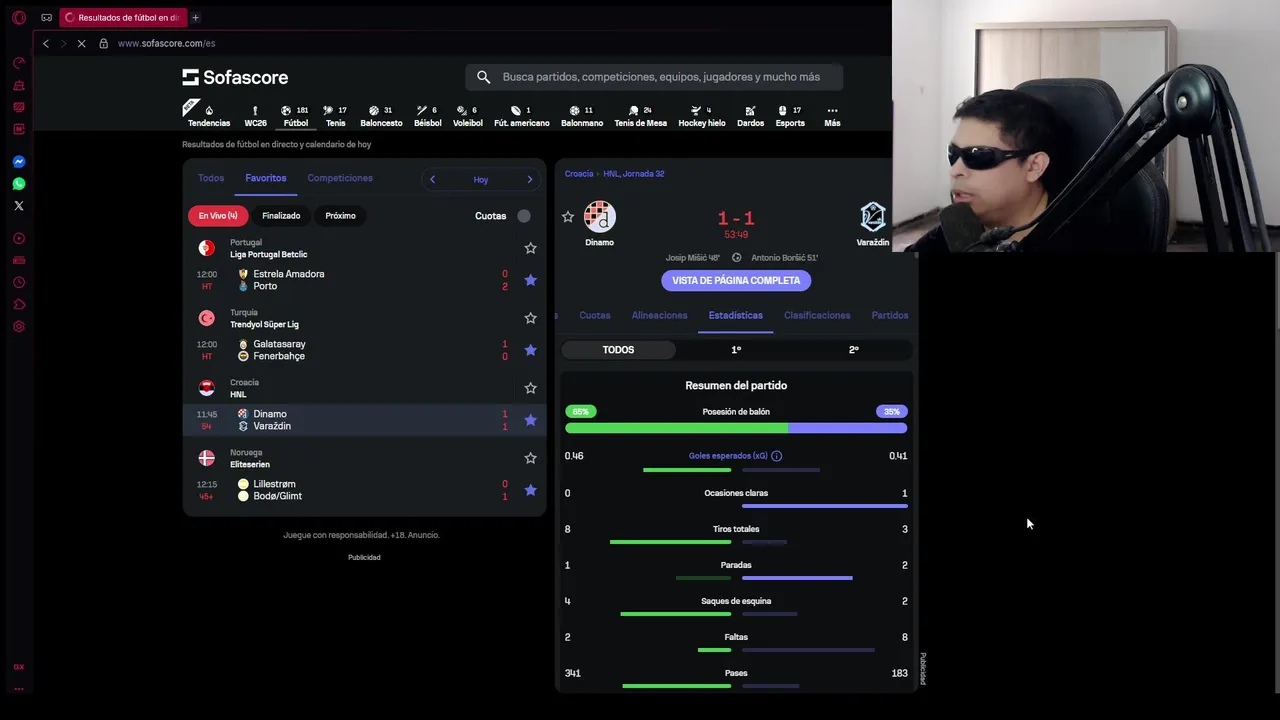Go back with the browser back arrow
This screenshot has width=1280, height=720.
pos(45,43)
